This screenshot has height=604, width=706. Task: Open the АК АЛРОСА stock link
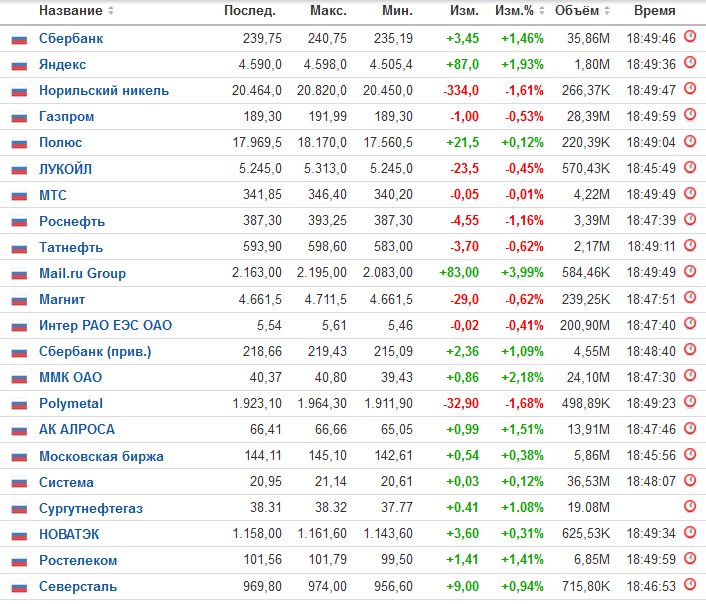coord(77,430)
